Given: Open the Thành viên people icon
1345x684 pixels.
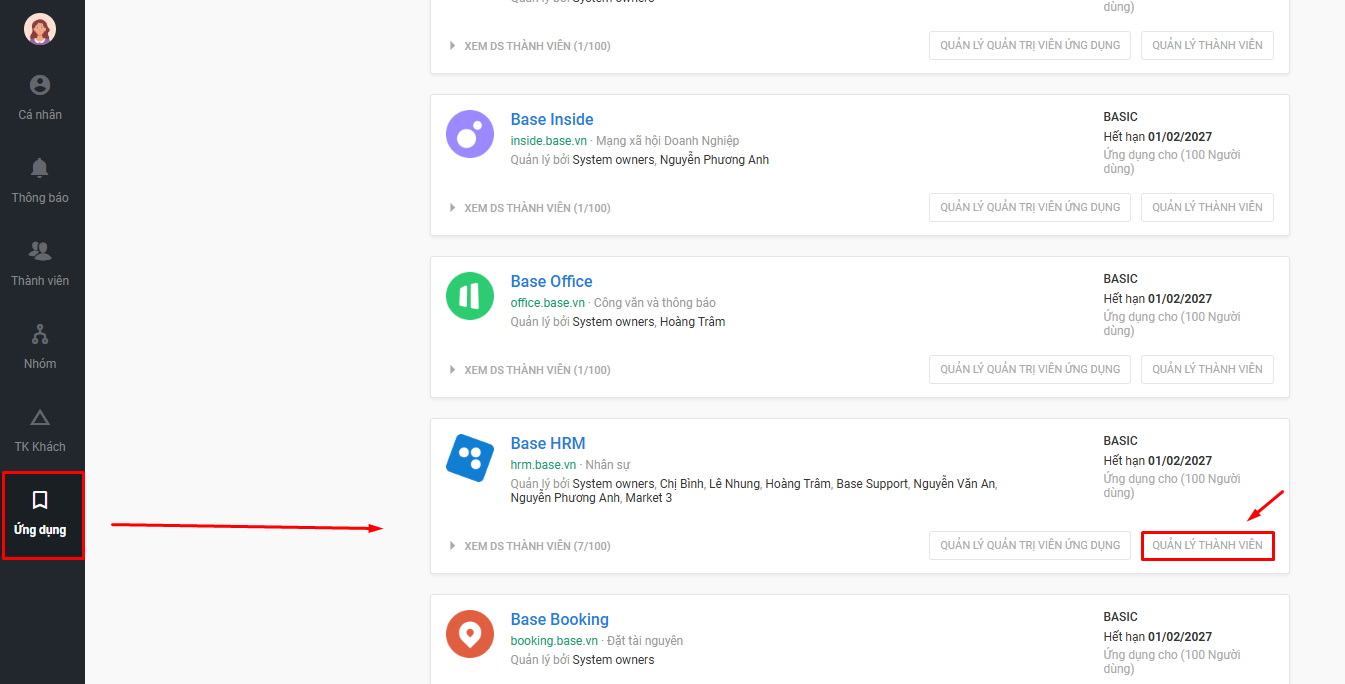Looking at the screenshot, I should (x=40, y=250).
